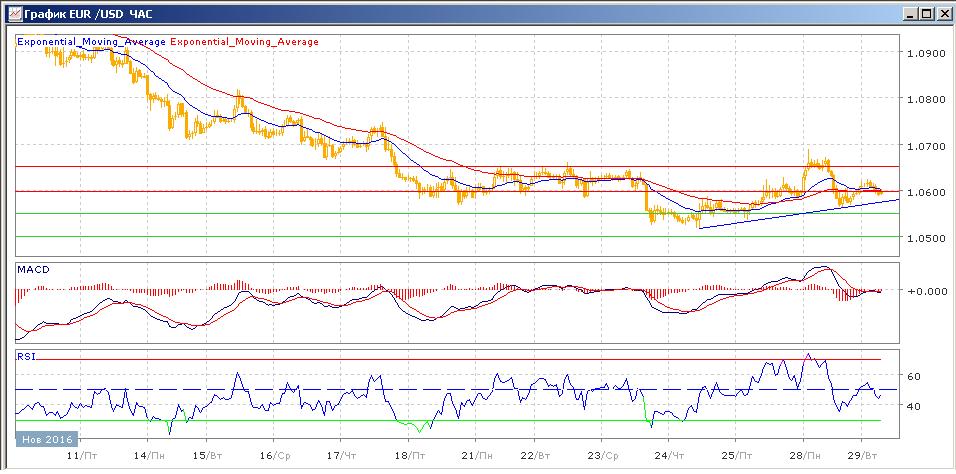Screen dimensions: 956x474
Task: Click the blue Exponential_Moving_Average label
Action: click(91, 42)
